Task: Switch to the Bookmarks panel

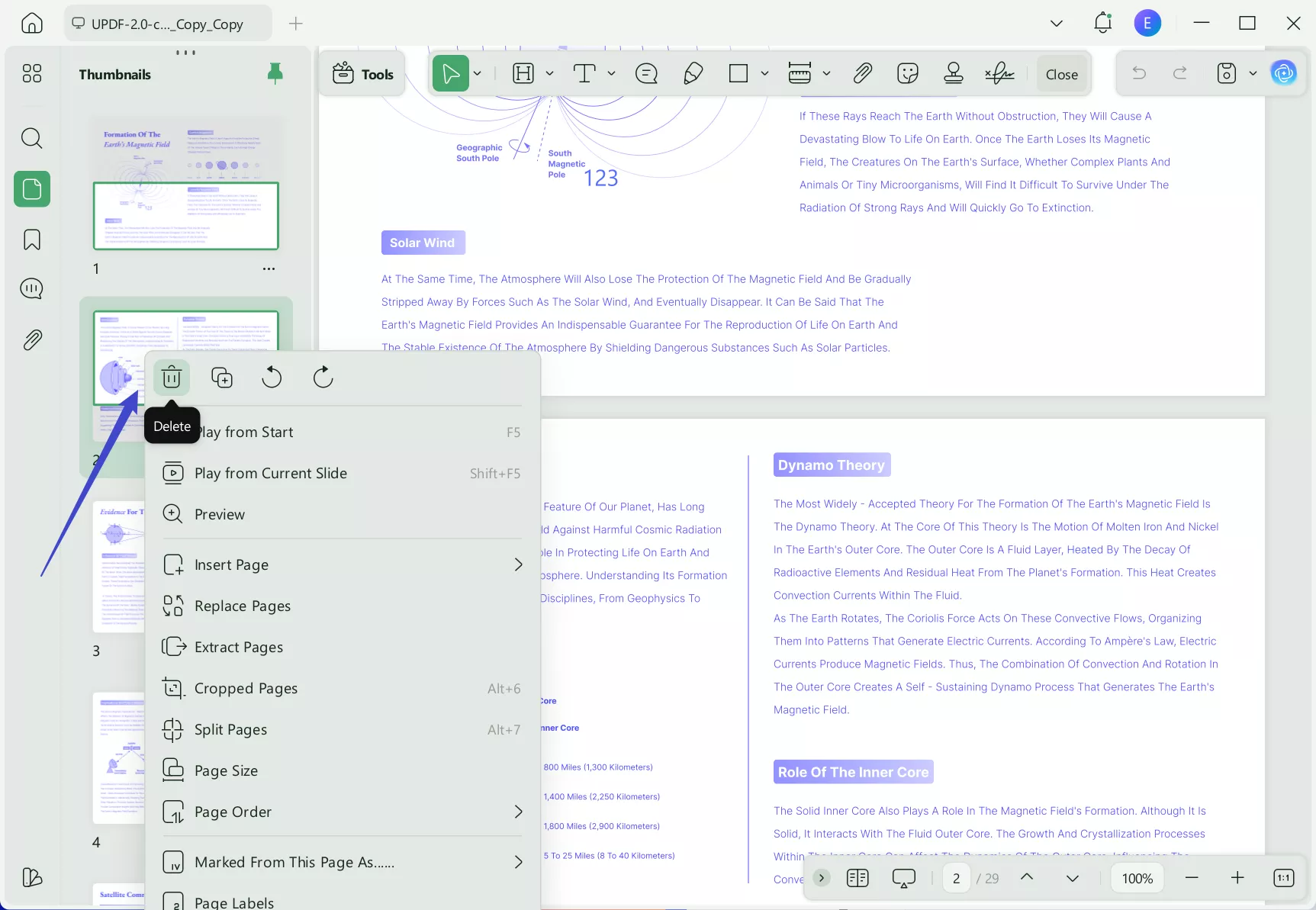Action: [31, 239]
